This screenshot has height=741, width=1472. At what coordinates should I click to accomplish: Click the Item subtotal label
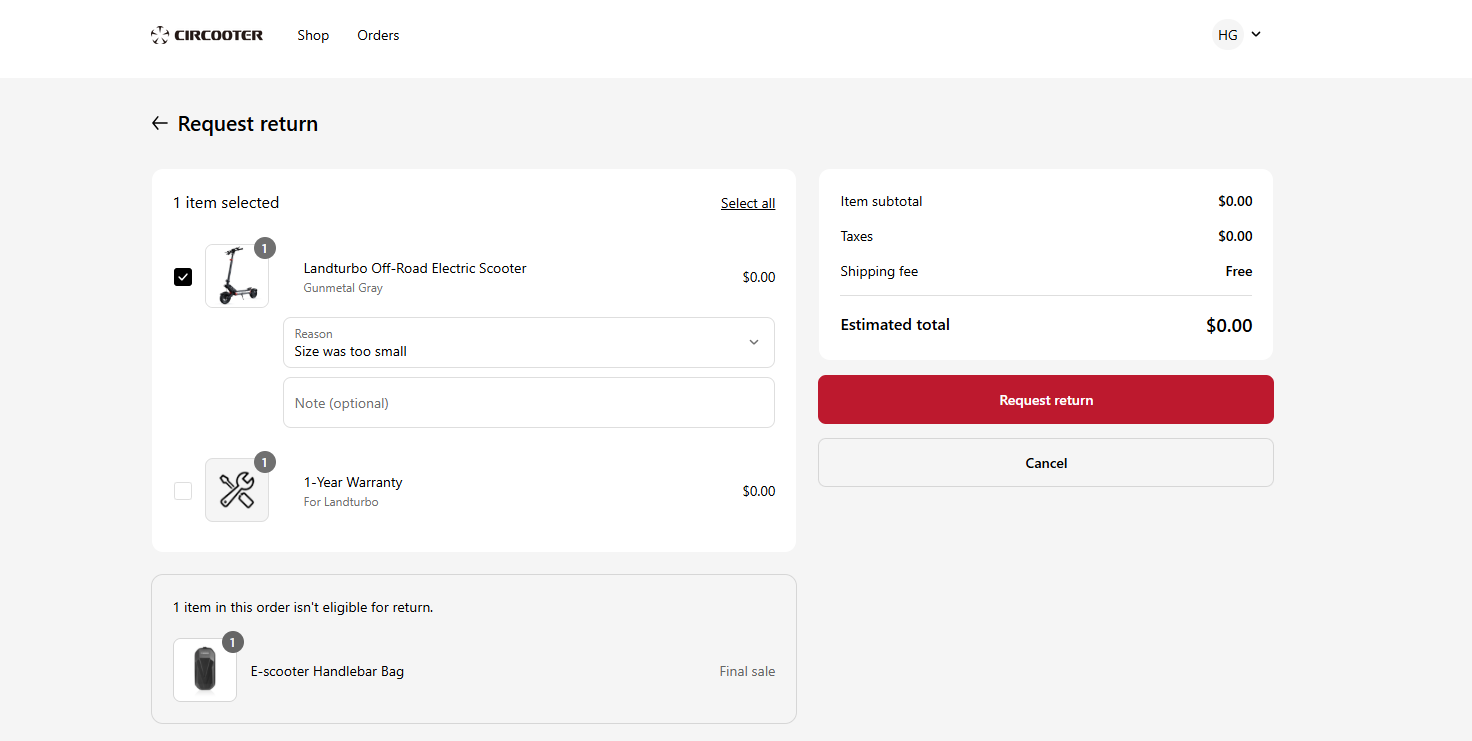881,201
